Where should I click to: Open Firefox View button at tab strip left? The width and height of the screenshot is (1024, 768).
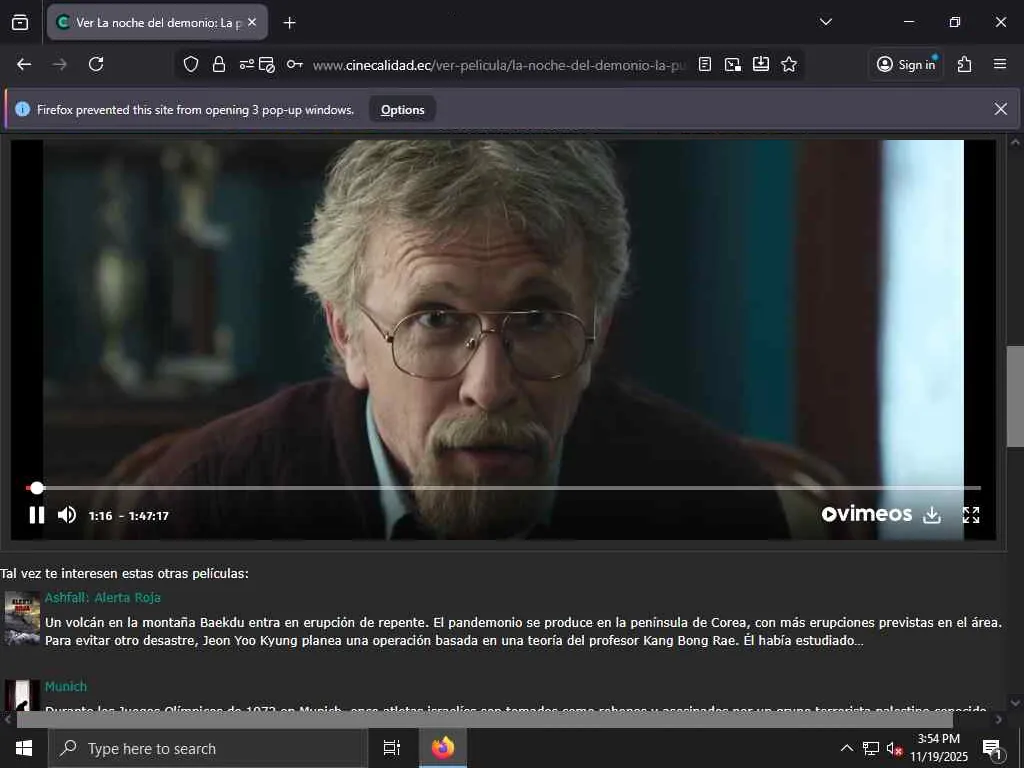[x=20, y=22]
